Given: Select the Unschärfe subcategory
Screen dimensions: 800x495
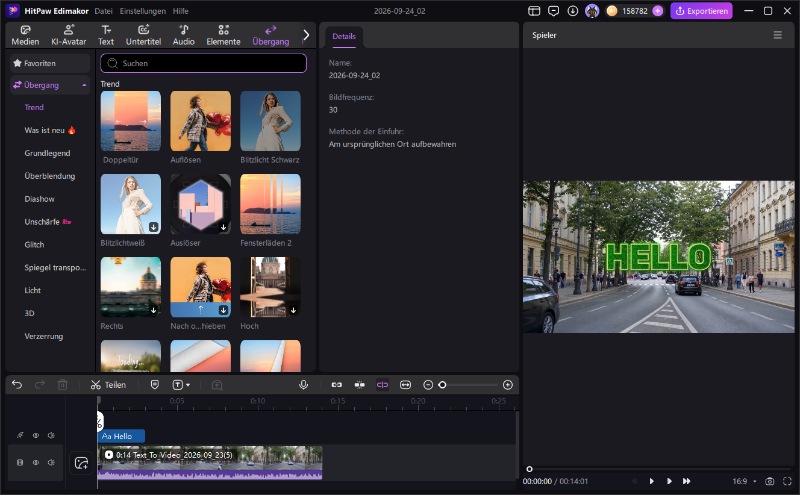Looking at the screenshot, I should pos(48,221).
